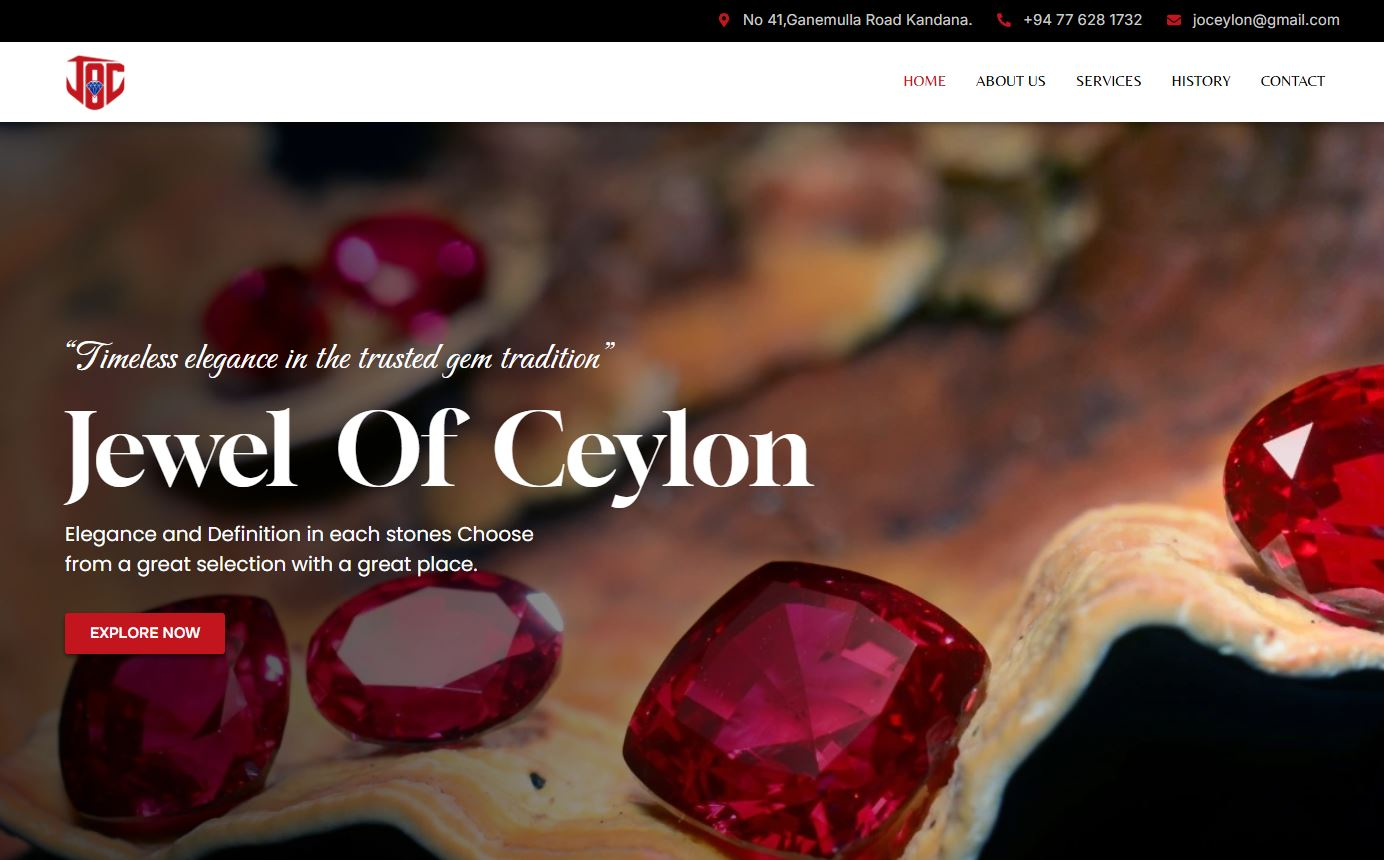Viewport: 1384px width, 860px height.
Task: Click the Elegance and Definition description paragraph
Action: point(299,549)
